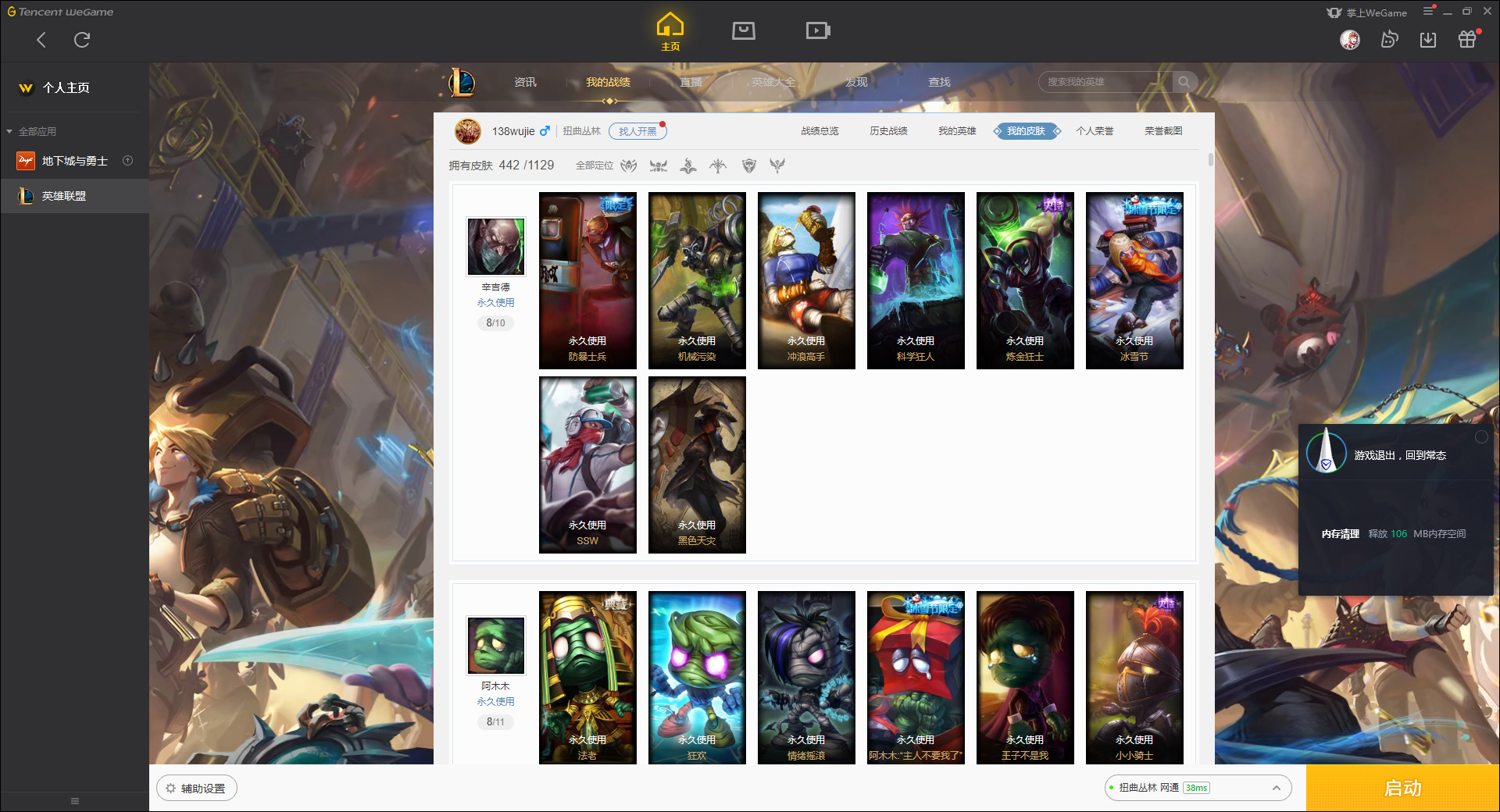The image size is (1500, 812).
Task: Click the 找人开黑 button
Action: tap(637, 131)
